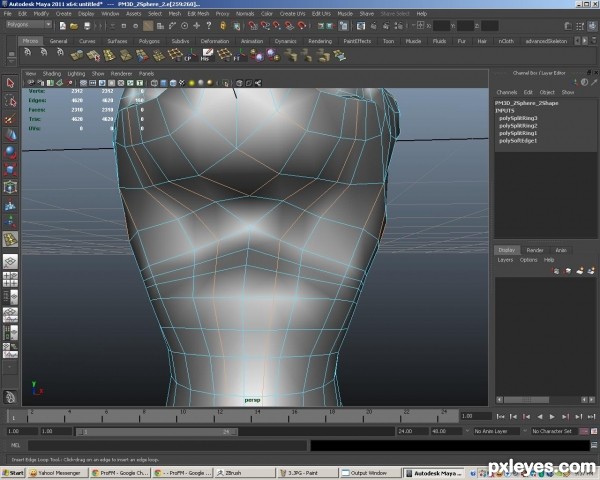Click the Open Scene folder icon
This screenshot has width=600, height=480.
(x=74, y=26)
